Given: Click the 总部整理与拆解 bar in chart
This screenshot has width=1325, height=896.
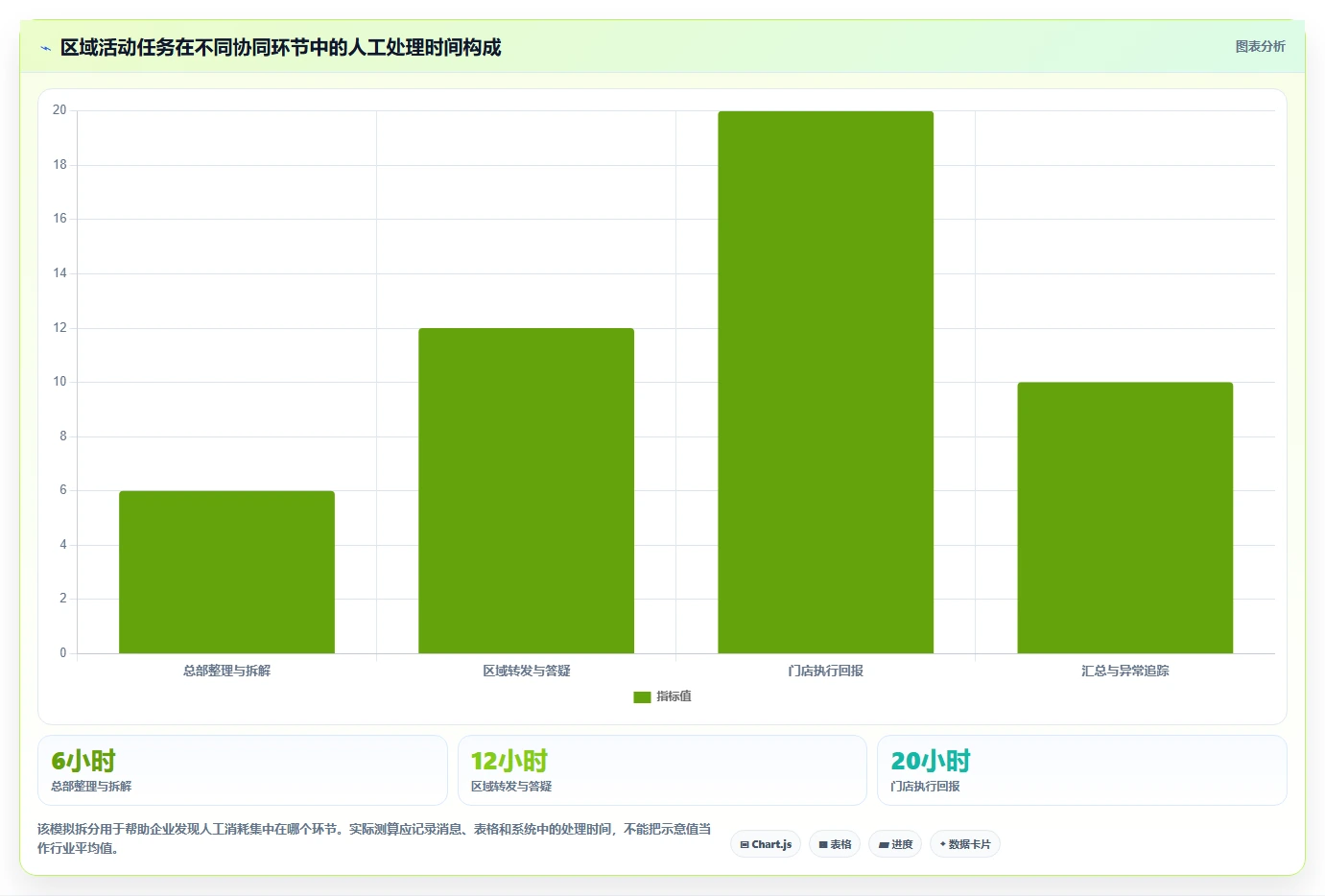Looking at the screenshot, I should point(226,572).
